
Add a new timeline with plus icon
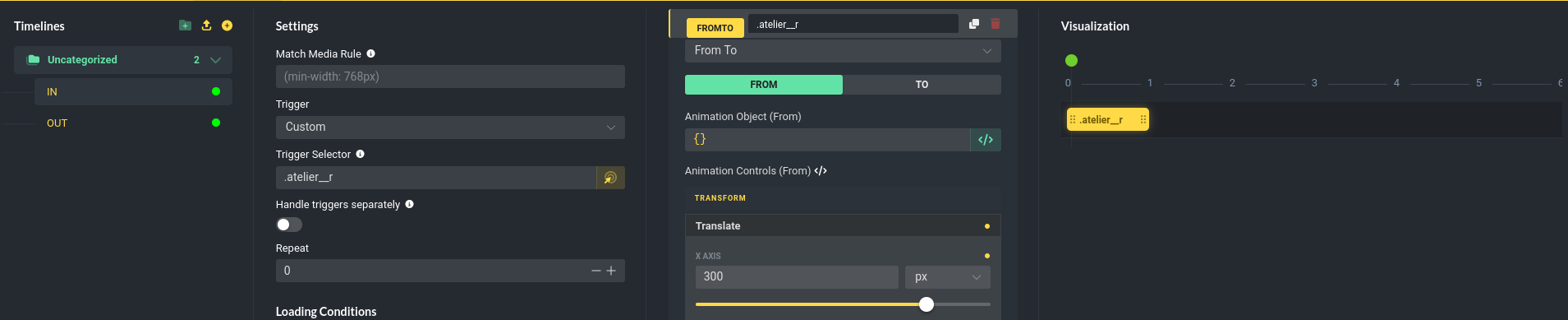tap(227, 26)
